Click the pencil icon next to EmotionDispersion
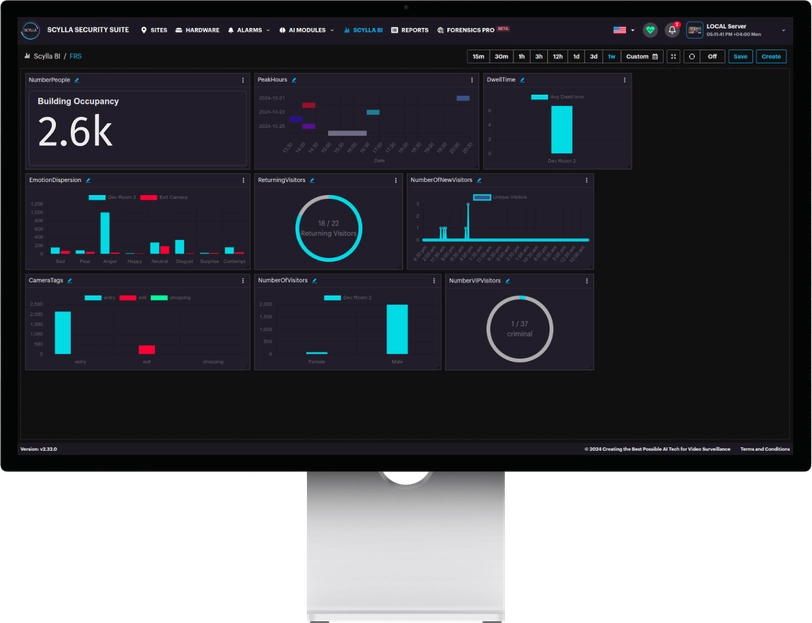The height and width of the screenshot is (623, 812). click(88, 180)
